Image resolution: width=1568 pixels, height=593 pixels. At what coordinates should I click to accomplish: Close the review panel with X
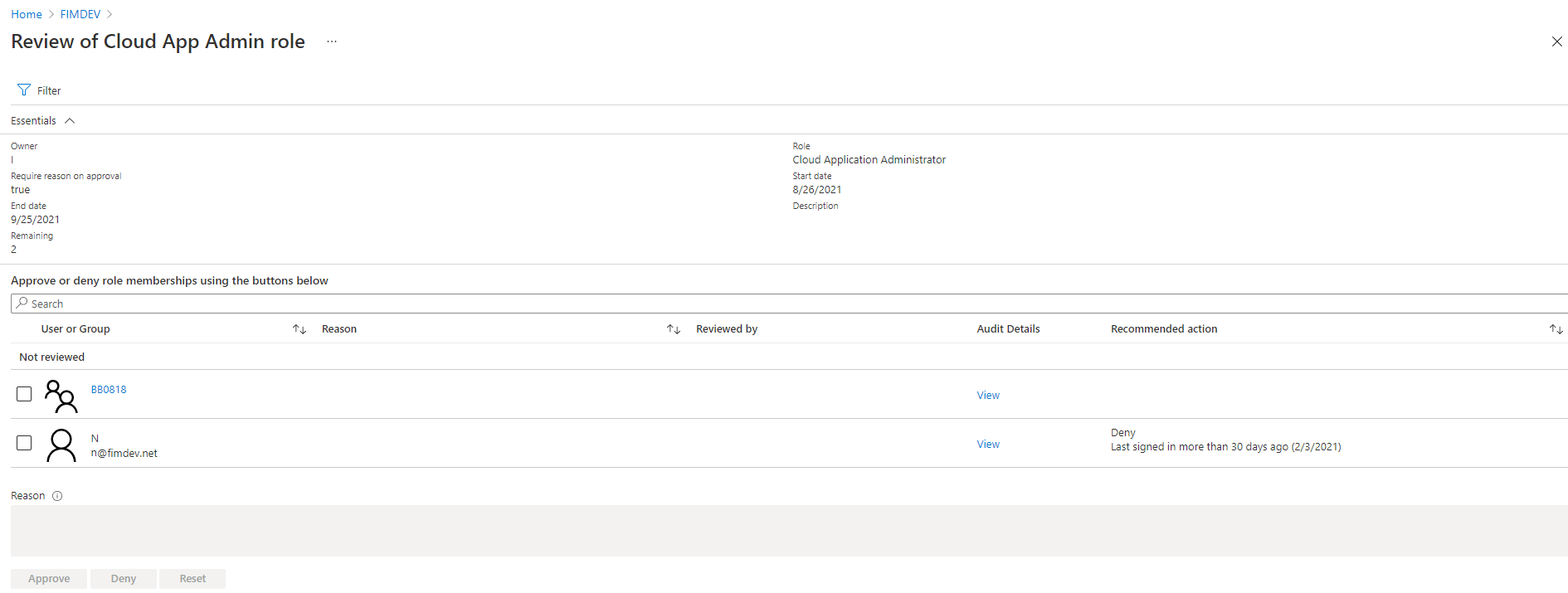(1556, 41)
